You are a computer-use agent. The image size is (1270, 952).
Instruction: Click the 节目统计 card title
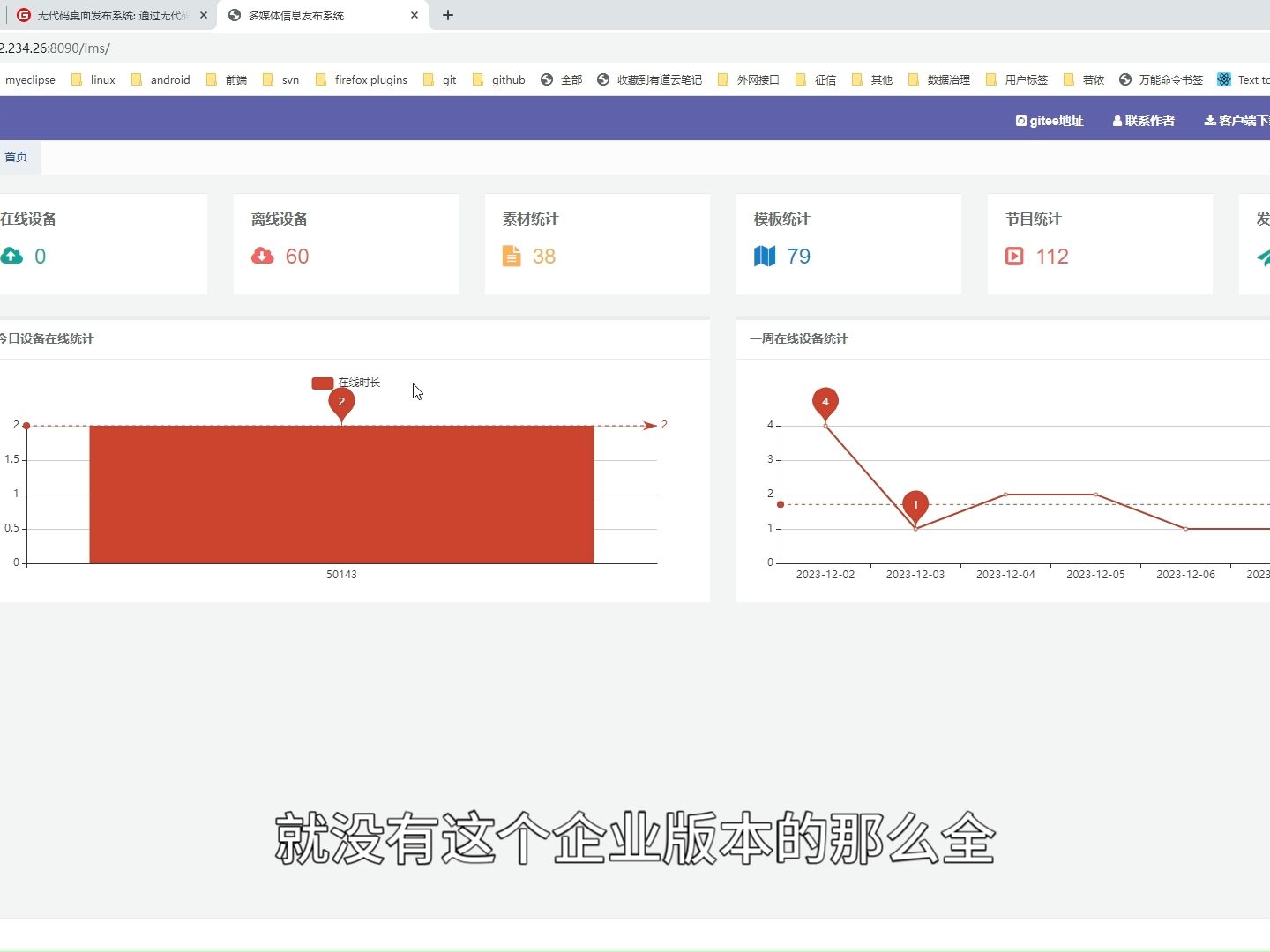click(x=1034, y=219)
